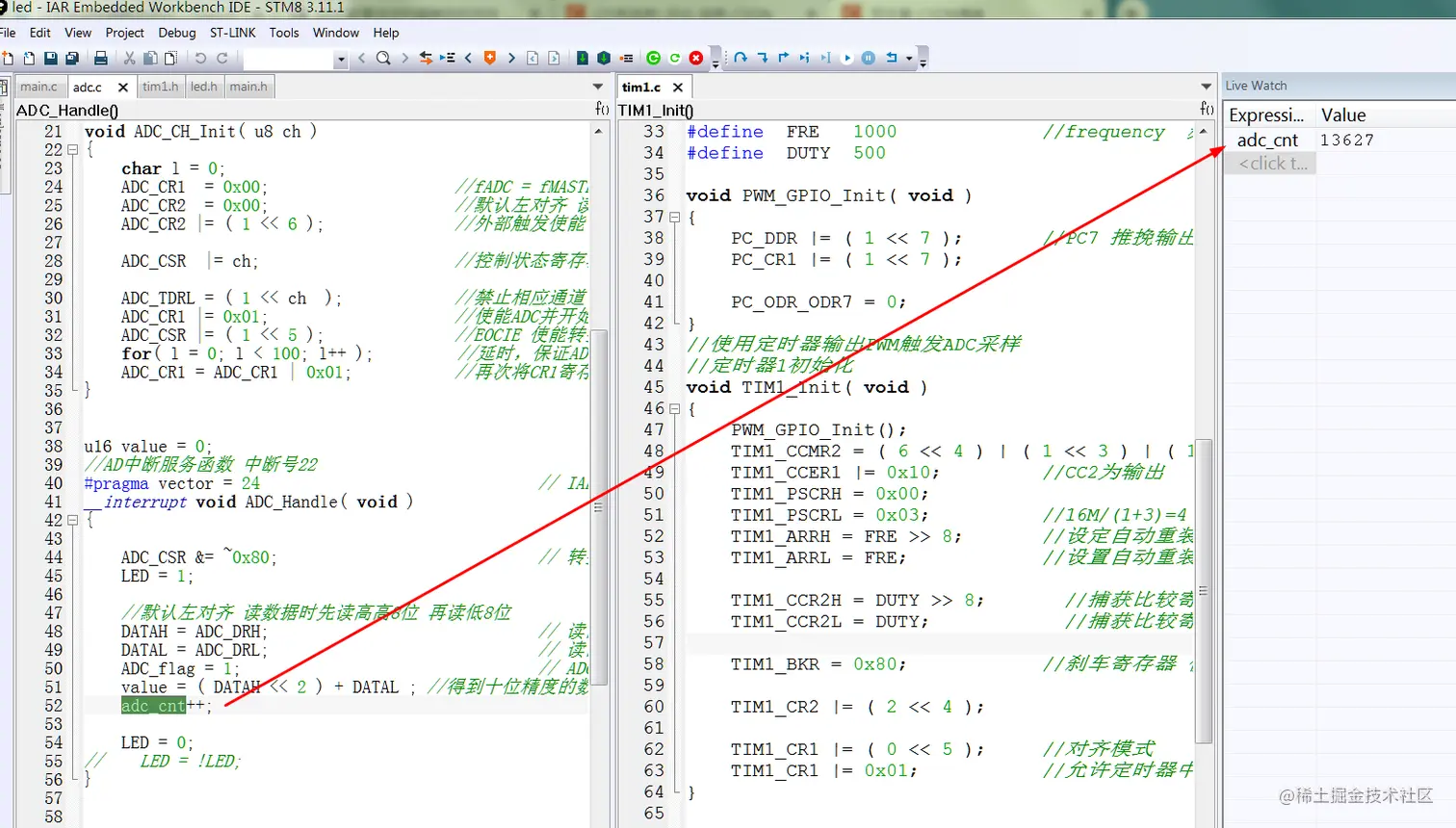Navigate forward with page-right icon
Viewport: 1456px width, 828px height.
(x=554, y=58)
